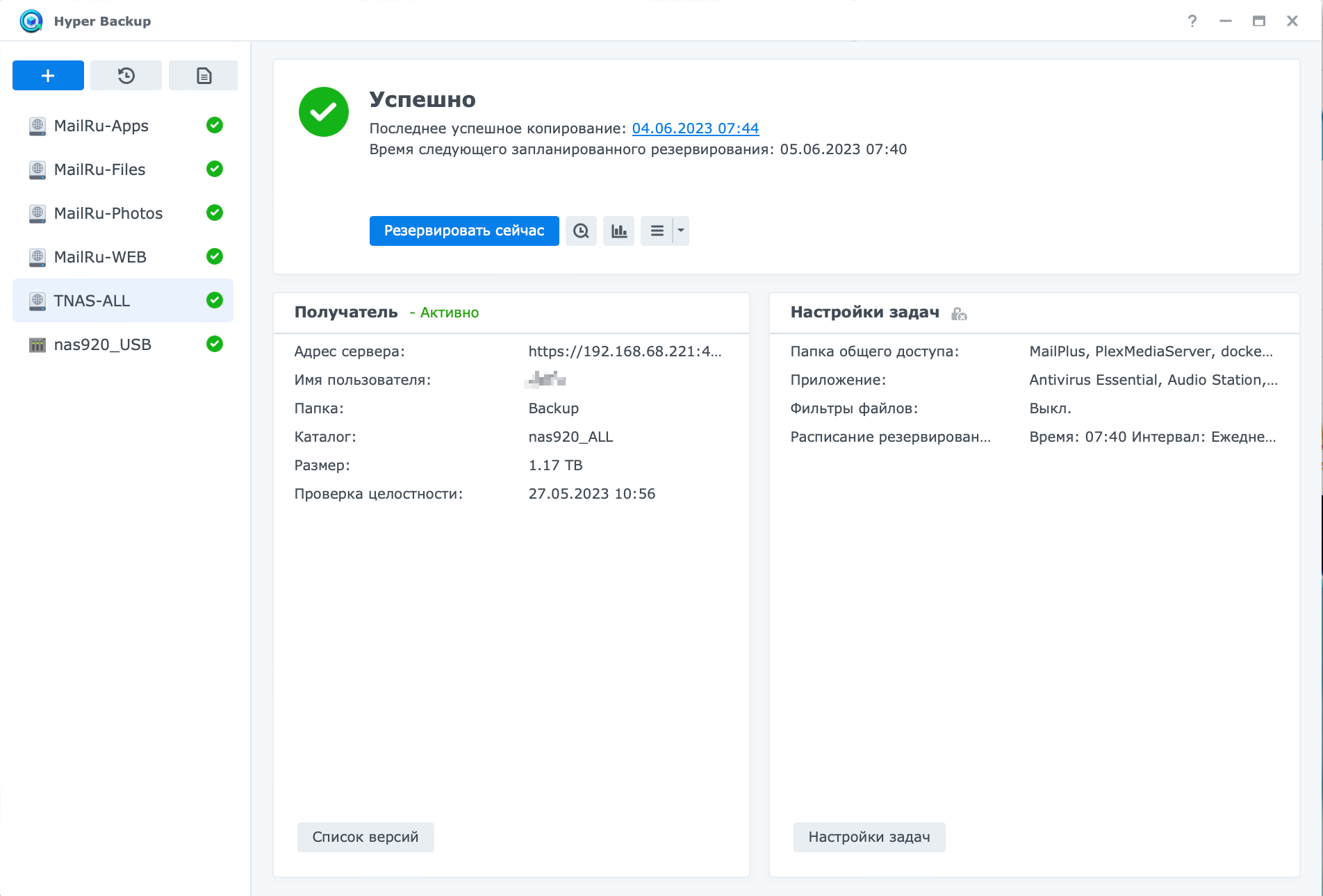Click Резервировать сейчас button
1323x896 pixels.
(x=464, y=231)
